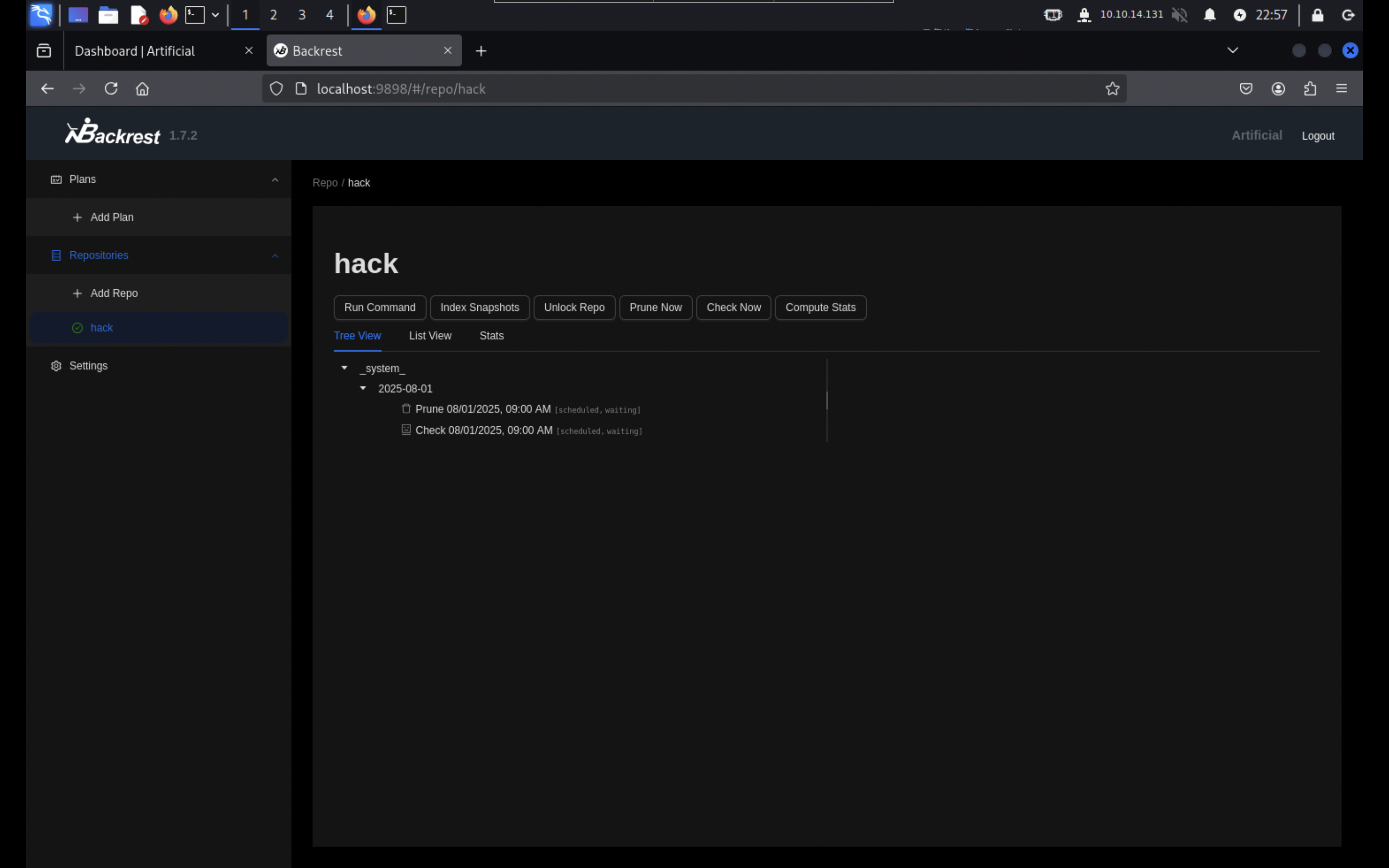Switch to the List View tab
The width and height of the screenshot is (1389, 868).
tap(430, 336)
